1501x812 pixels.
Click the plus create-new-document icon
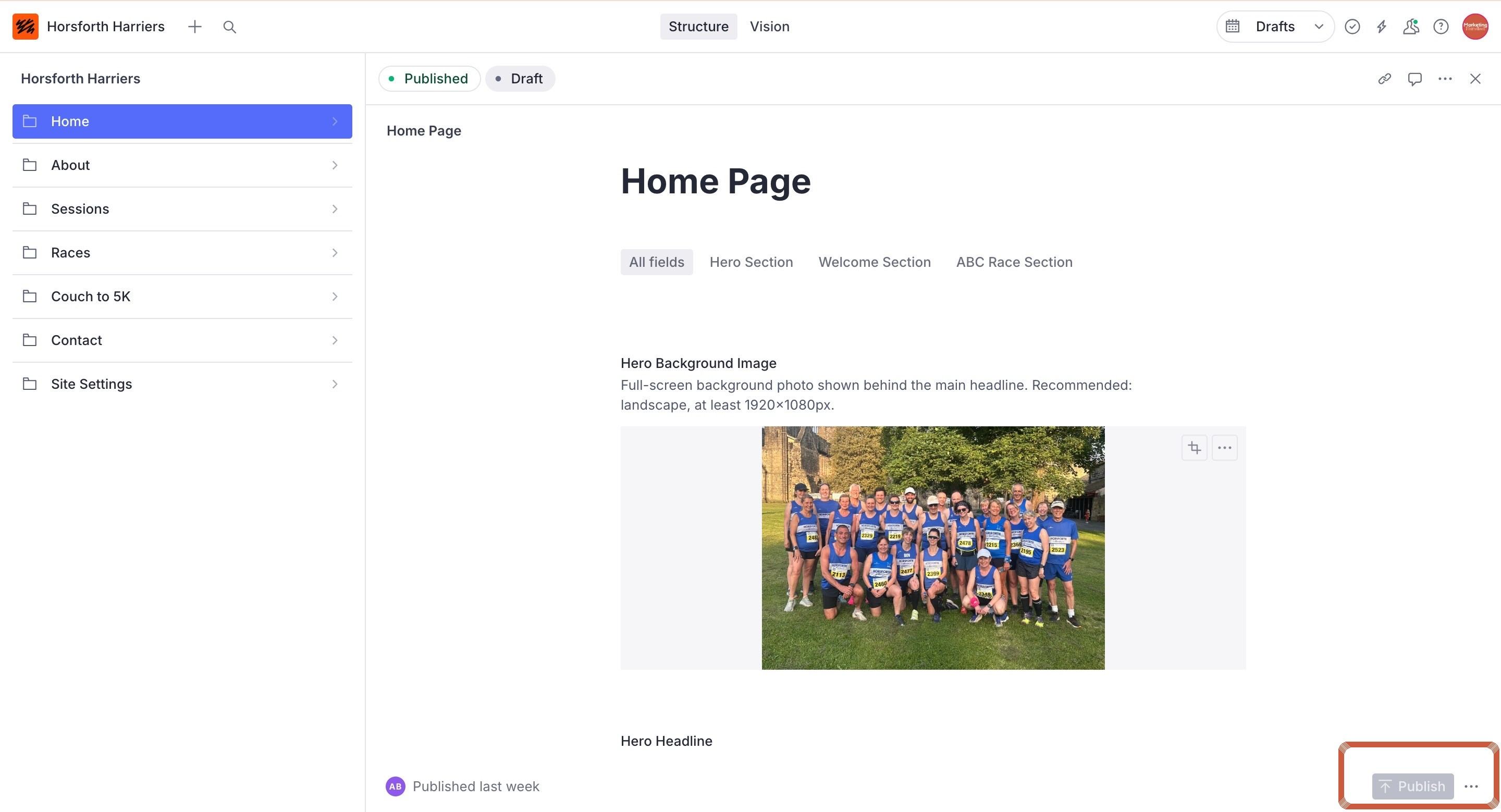[194, 27]
